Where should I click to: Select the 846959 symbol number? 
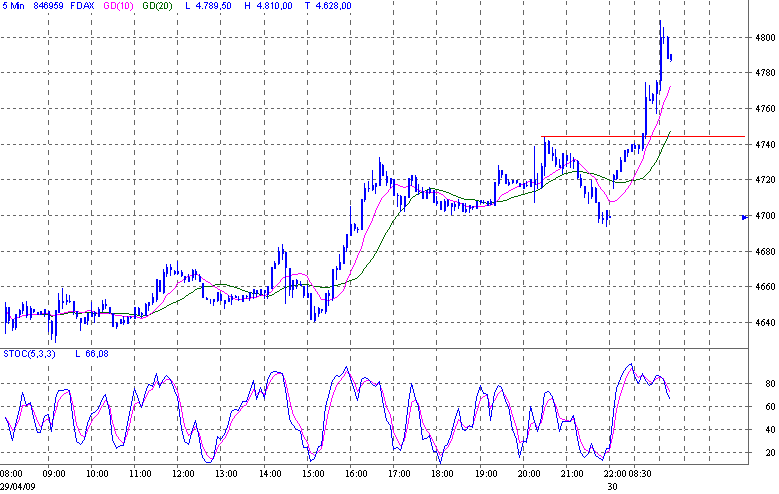pyautogui.click(x=49, y=6)
